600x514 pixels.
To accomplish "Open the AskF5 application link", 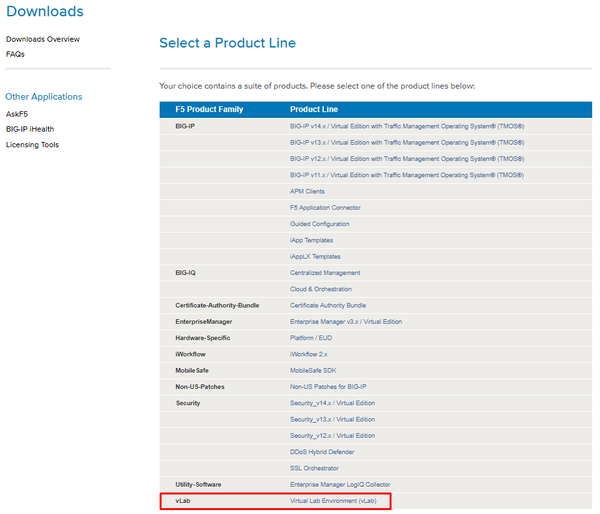I will [17, 114].
